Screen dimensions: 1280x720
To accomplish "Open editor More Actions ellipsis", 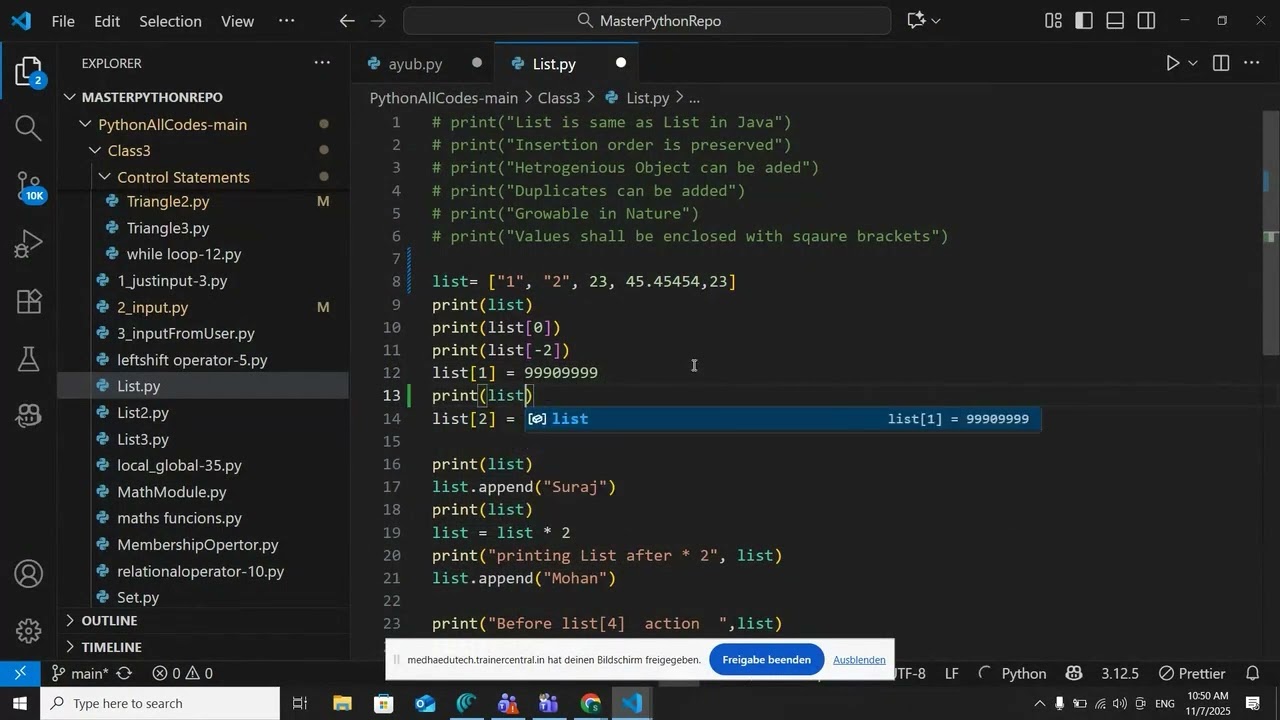I will coord(1252,63).
